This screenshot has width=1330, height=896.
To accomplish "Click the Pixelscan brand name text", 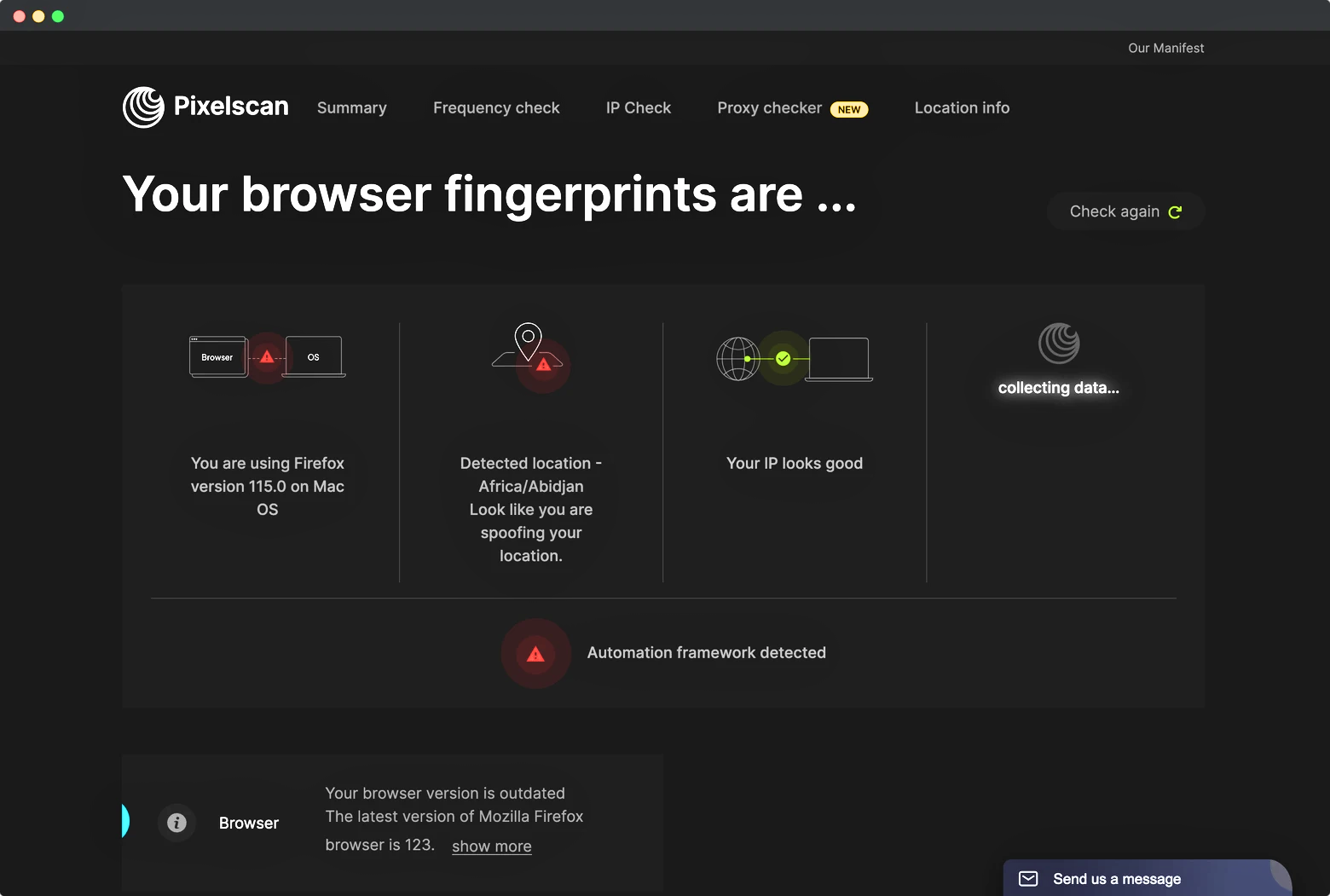I will (231, 107).
